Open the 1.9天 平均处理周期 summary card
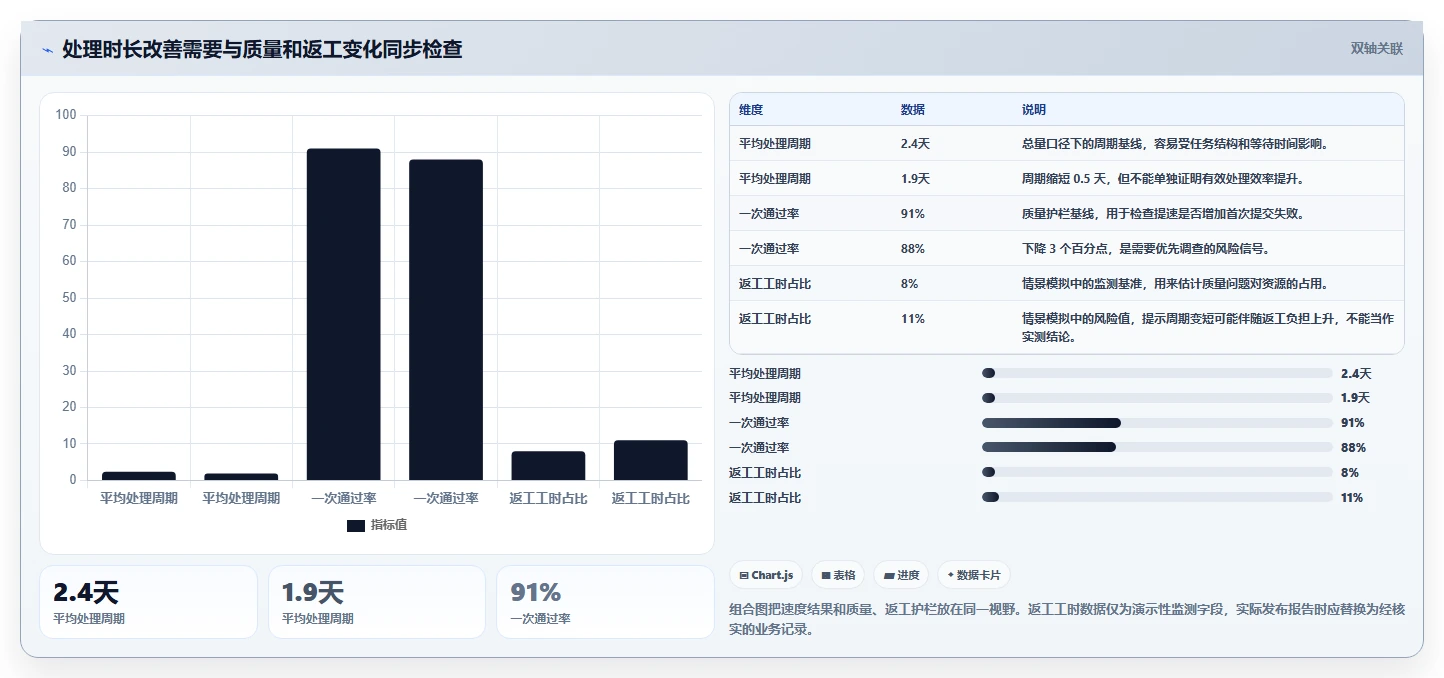The width and height of the screenshot is (1444, 678). click(376, 602)
